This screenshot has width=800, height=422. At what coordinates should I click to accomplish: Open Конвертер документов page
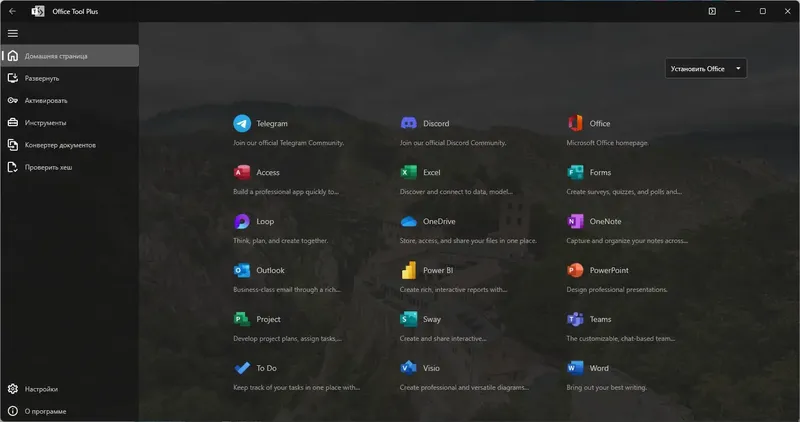pos(70,145)
